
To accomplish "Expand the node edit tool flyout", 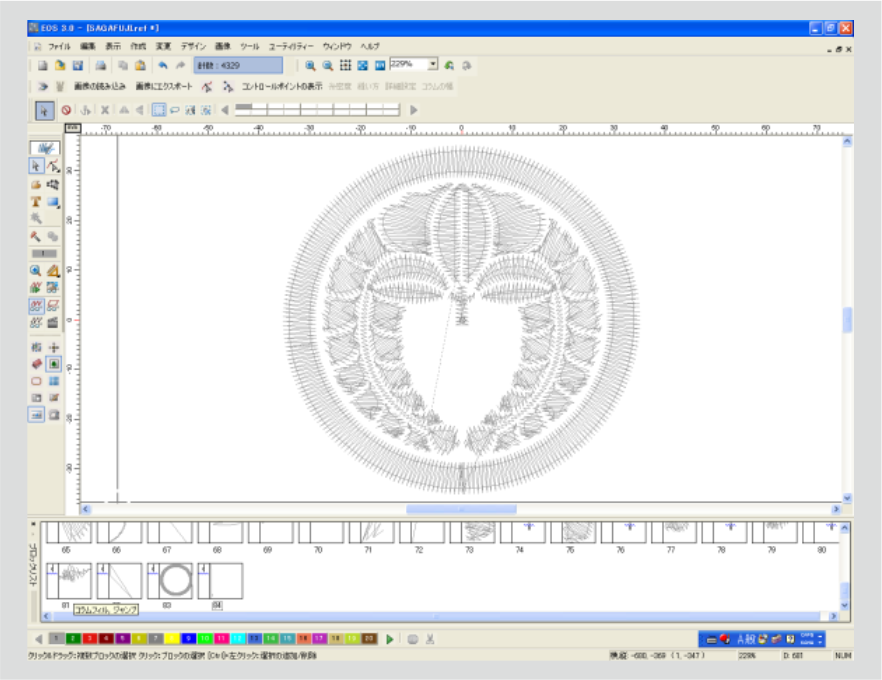I will click(53, 166).
